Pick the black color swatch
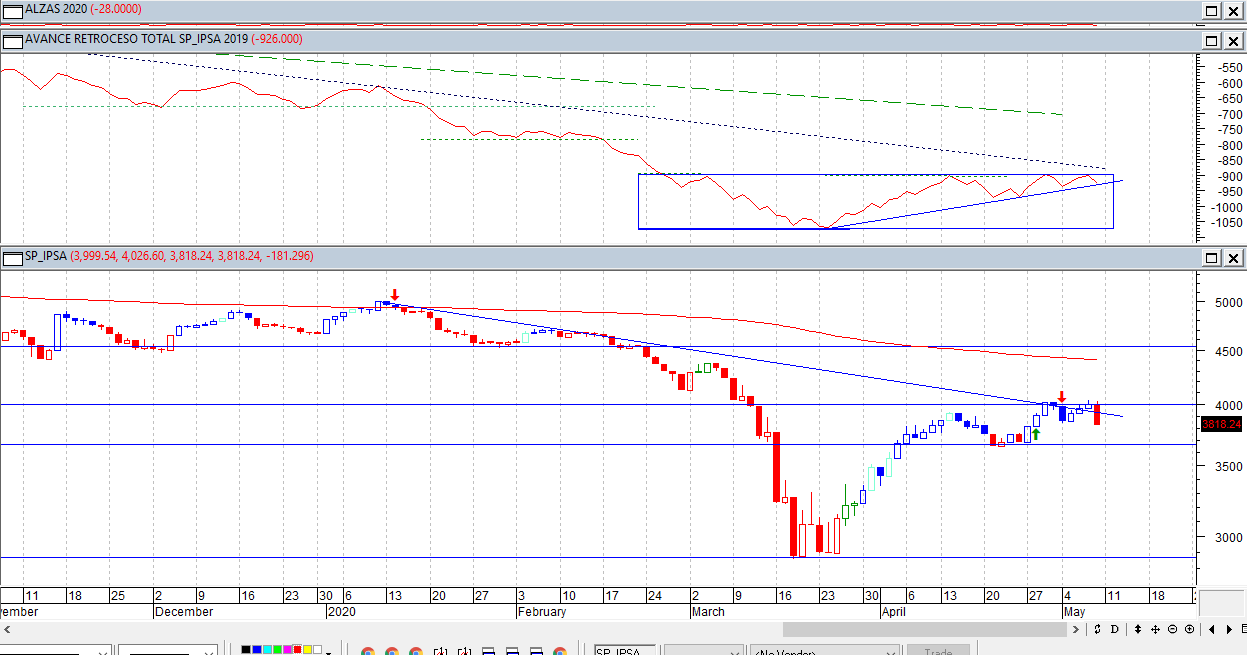This screenshot has width=1247, height=655. tap(246, 650)
